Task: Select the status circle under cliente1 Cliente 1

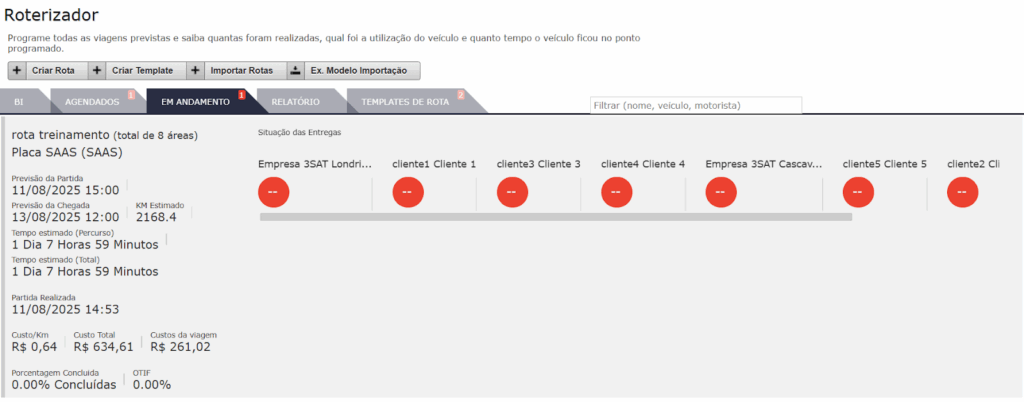Action: [408, 192]
